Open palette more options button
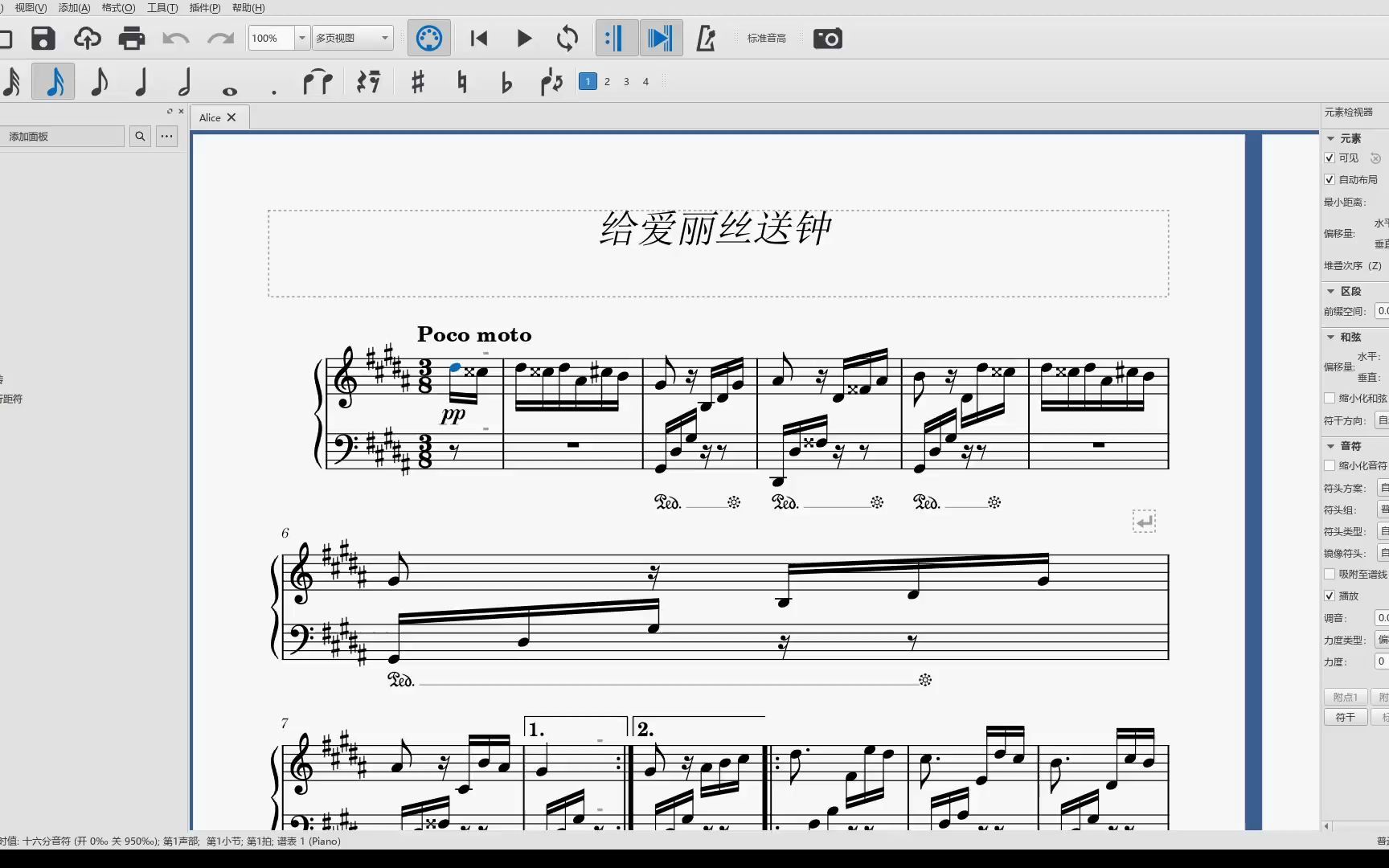 166,137
